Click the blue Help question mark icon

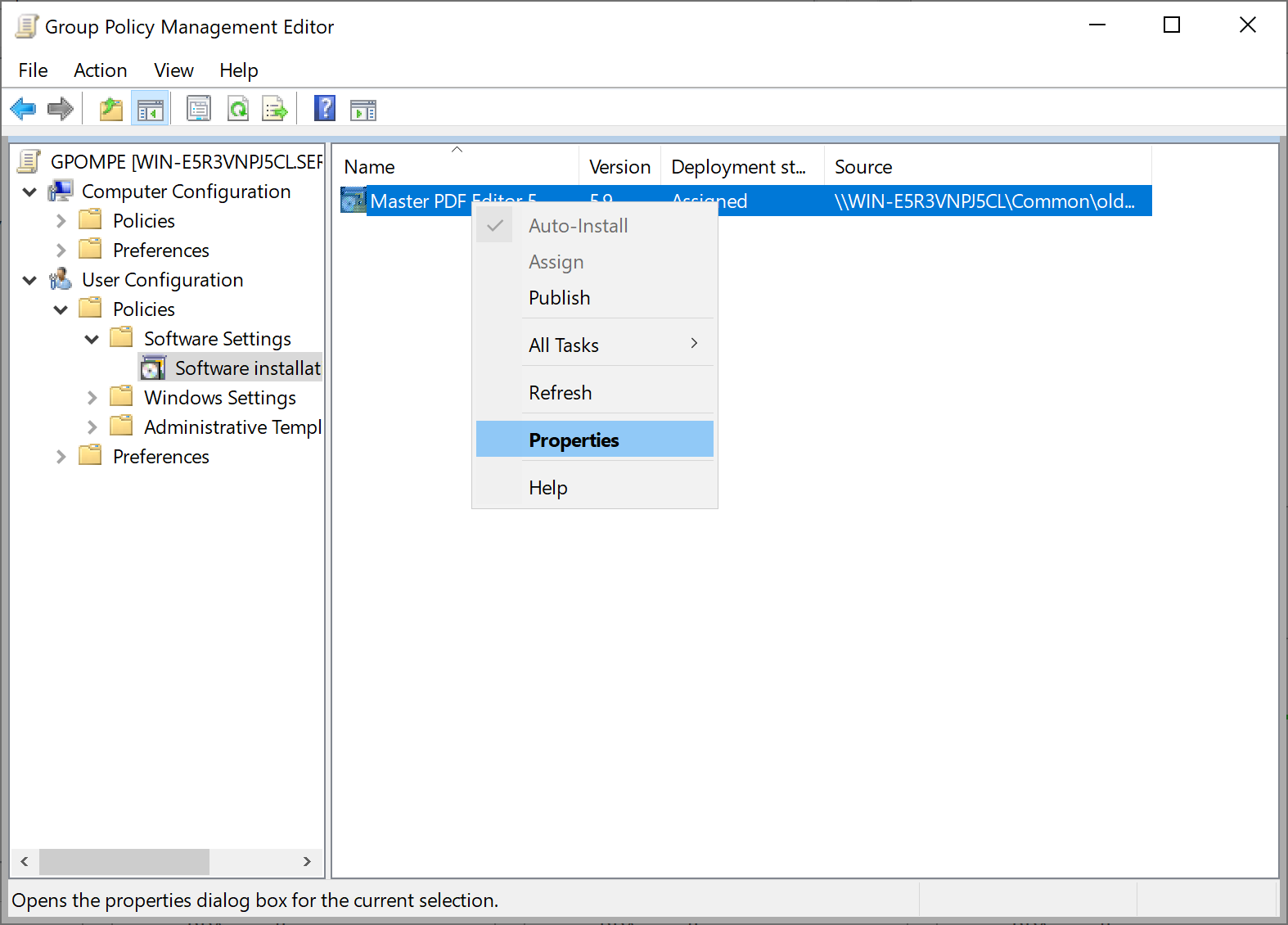[x=325, y=108]
